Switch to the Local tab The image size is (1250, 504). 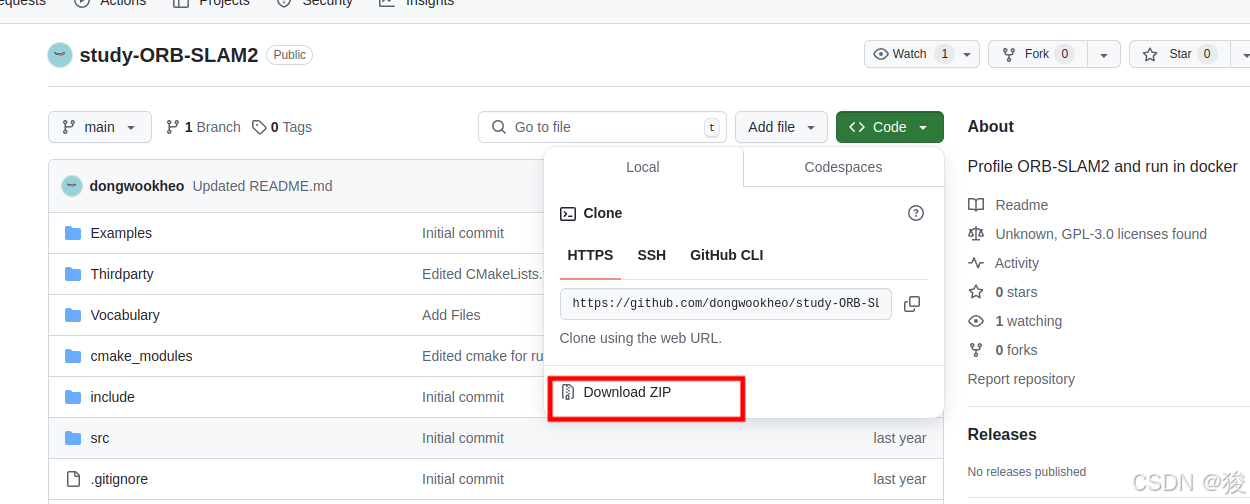(643, 167)
